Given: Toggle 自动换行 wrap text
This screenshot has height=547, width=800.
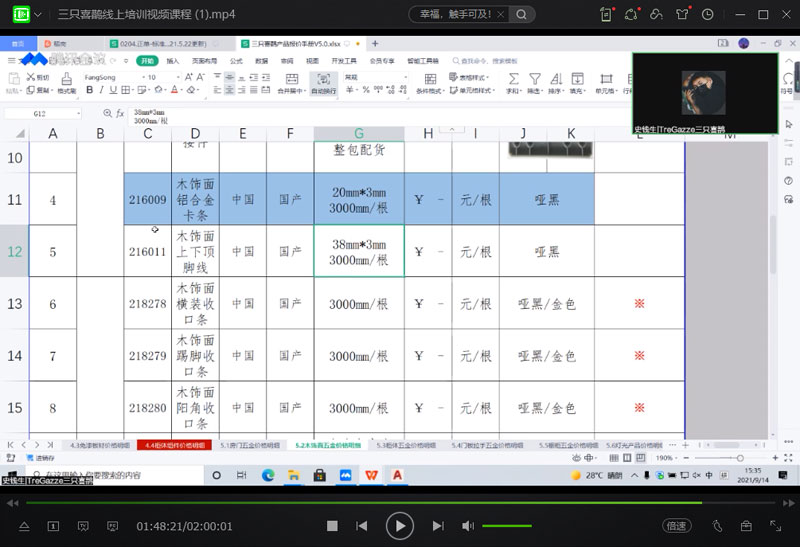Looking at the screenshot, I should click(x=323, y=83).
